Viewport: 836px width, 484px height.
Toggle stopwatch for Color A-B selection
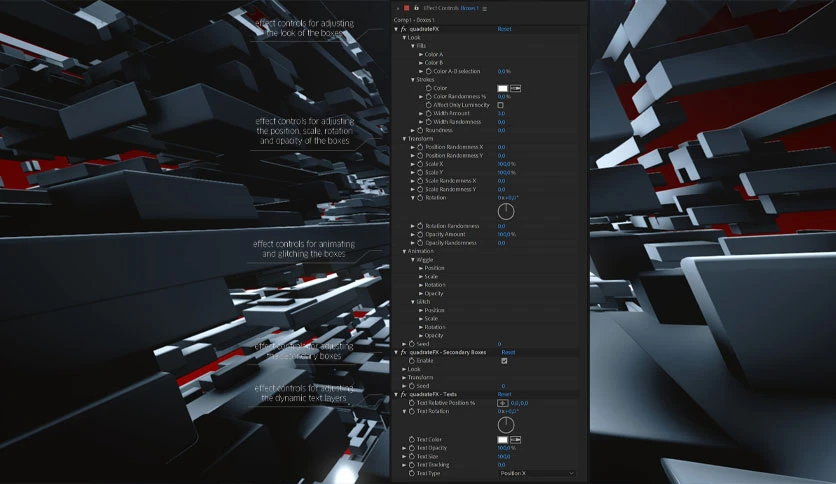[x=428, y=71]
